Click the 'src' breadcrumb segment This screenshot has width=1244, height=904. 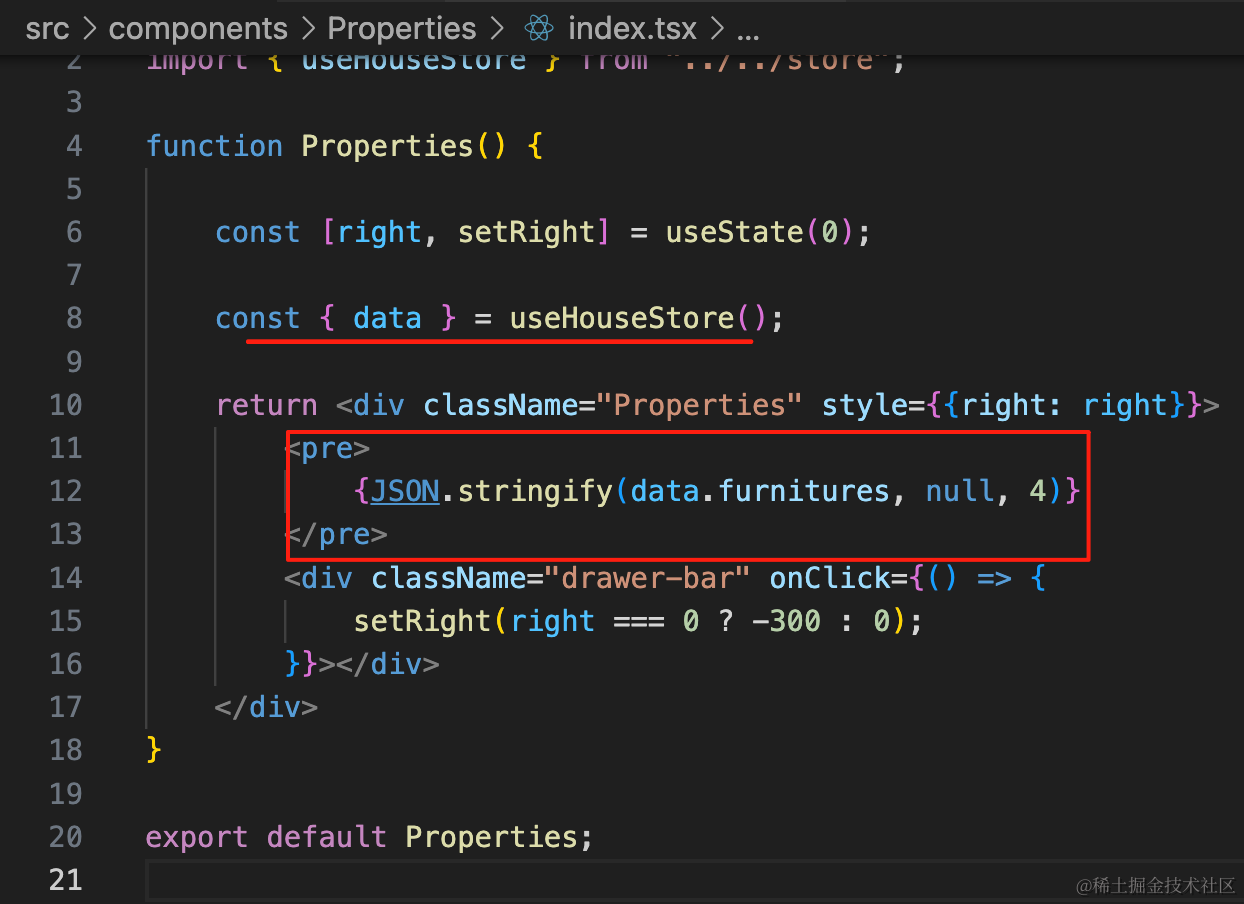(x=47, y=29)
